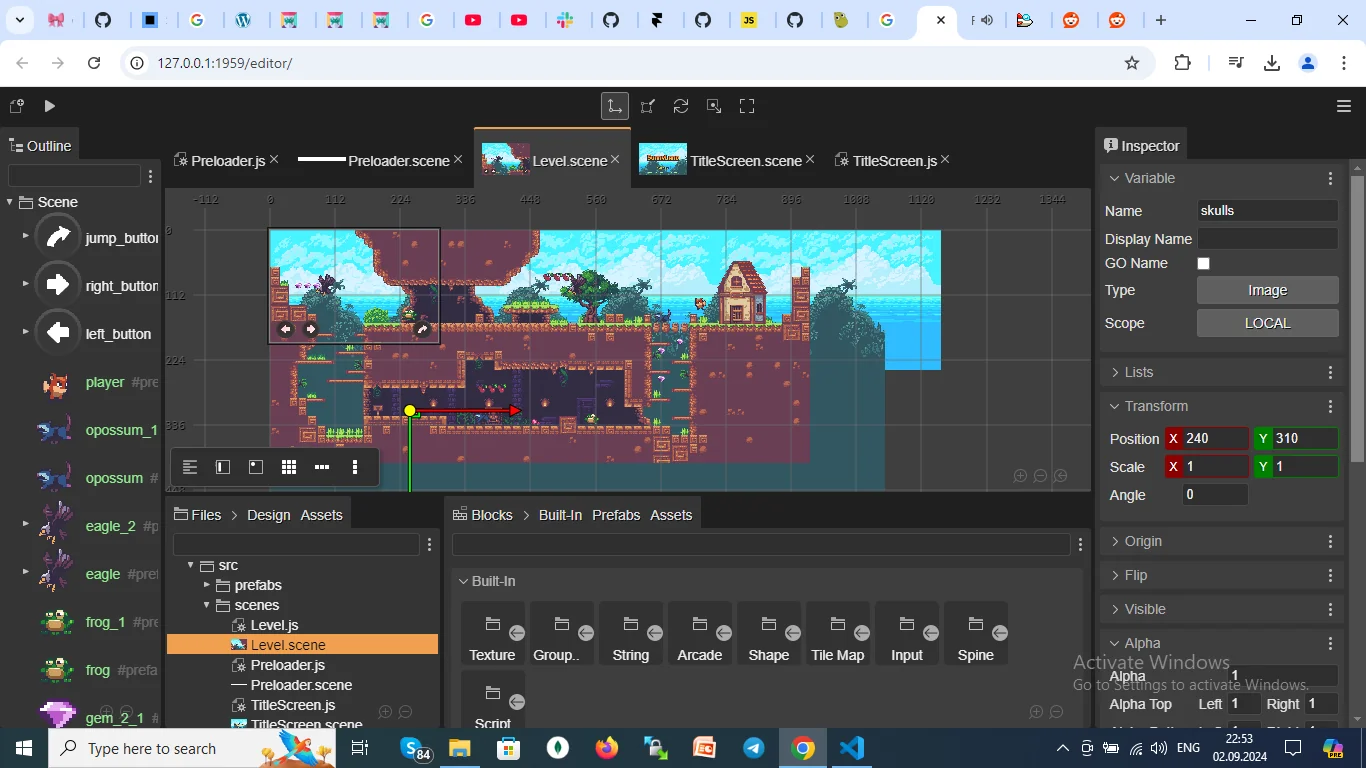Toggle fullscreen mode icon

[747, 106]
